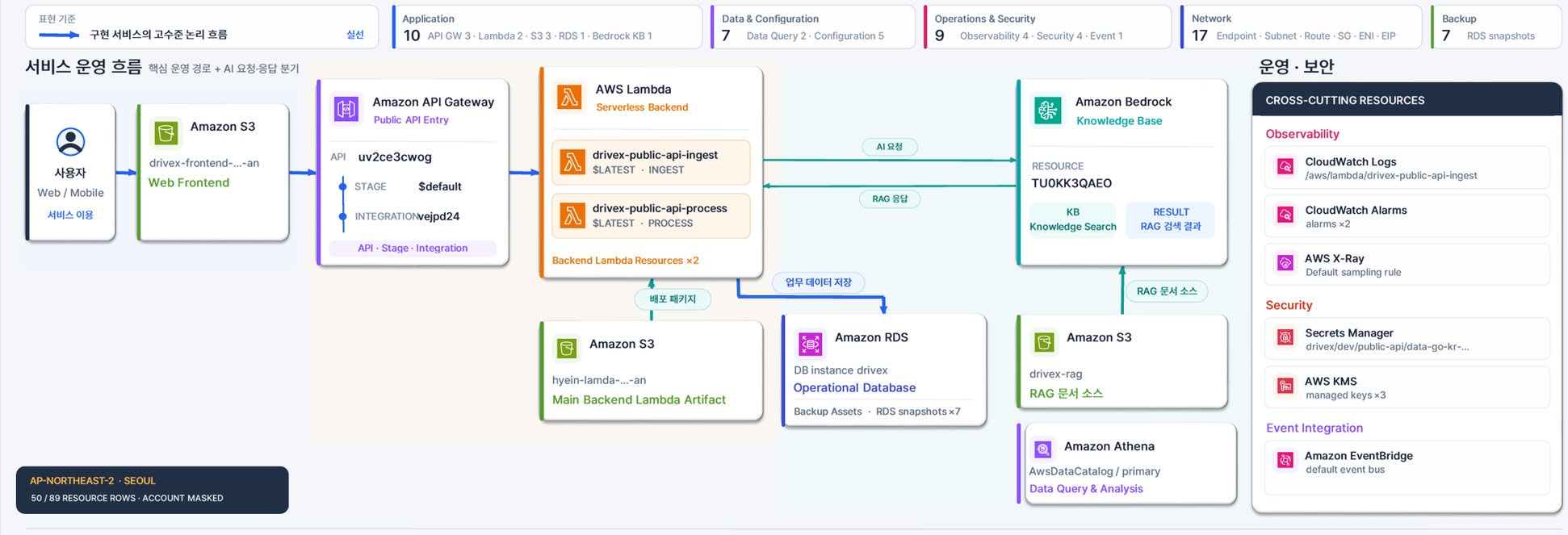Click the API ID uv2ce3cwog
Screen dimensions: 1568x535
395,157
